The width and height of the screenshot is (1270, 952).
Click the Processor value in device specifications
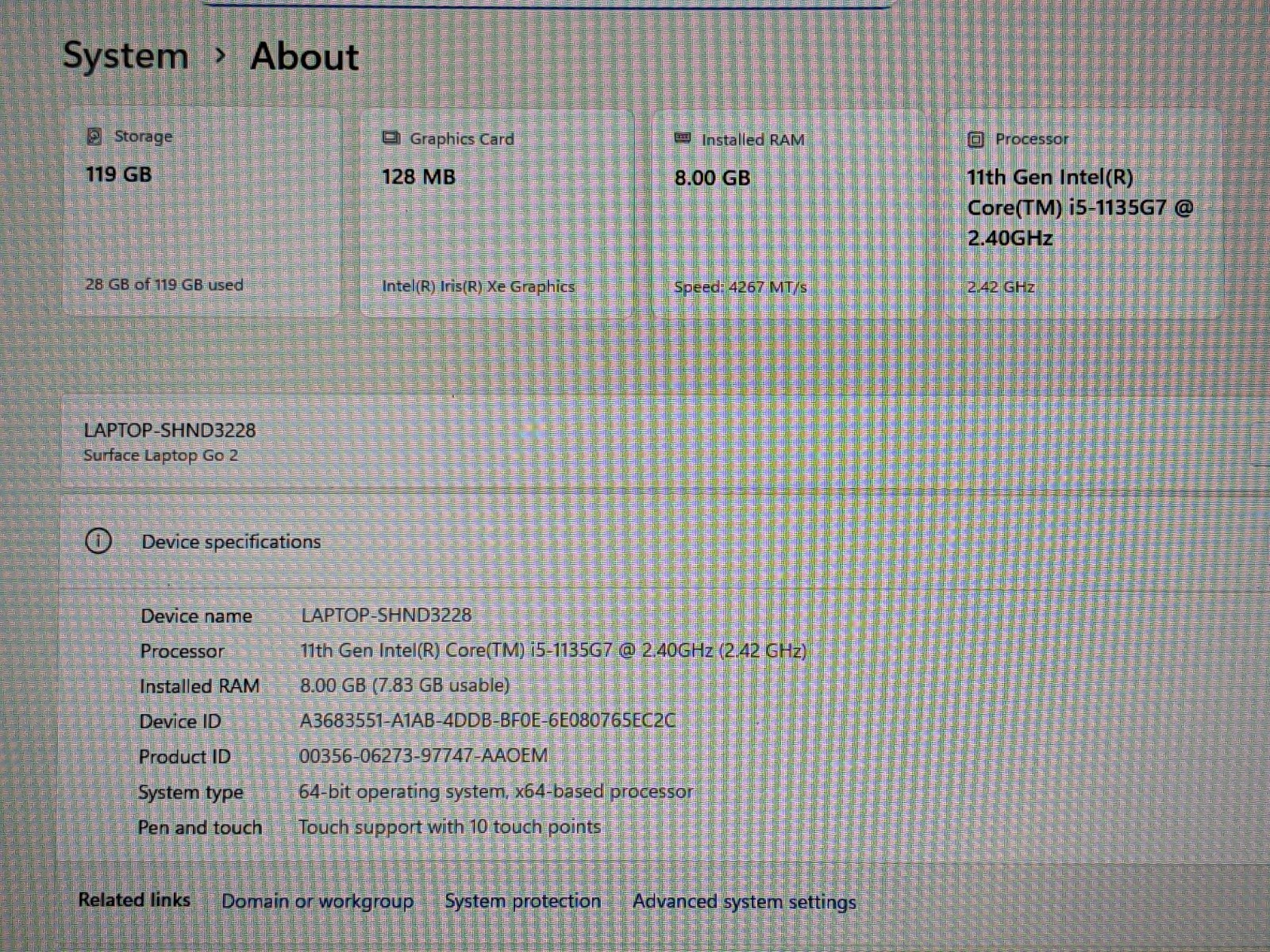pyautogui.click(x=553, y=651)
